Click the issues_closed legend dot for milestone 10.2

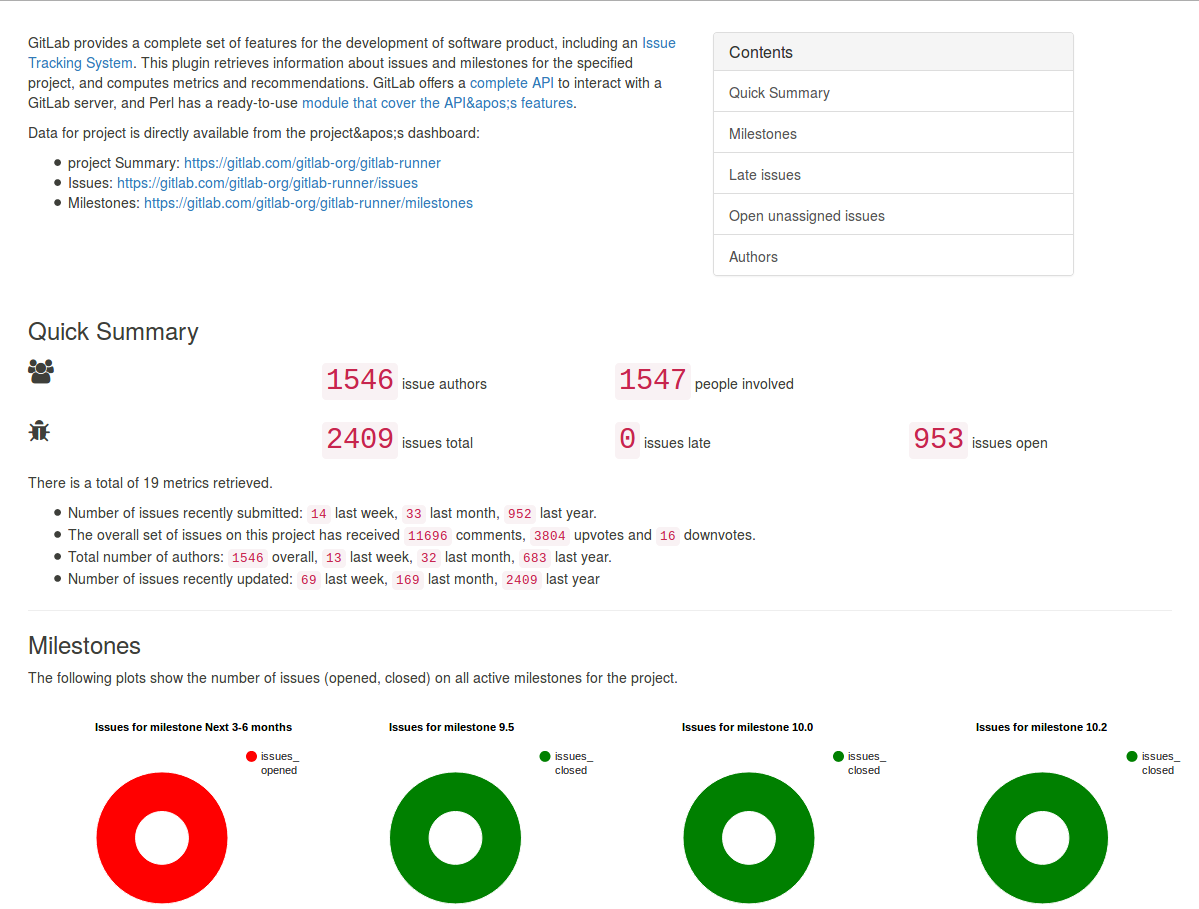pyautogui.click(x=1131, y=756)
